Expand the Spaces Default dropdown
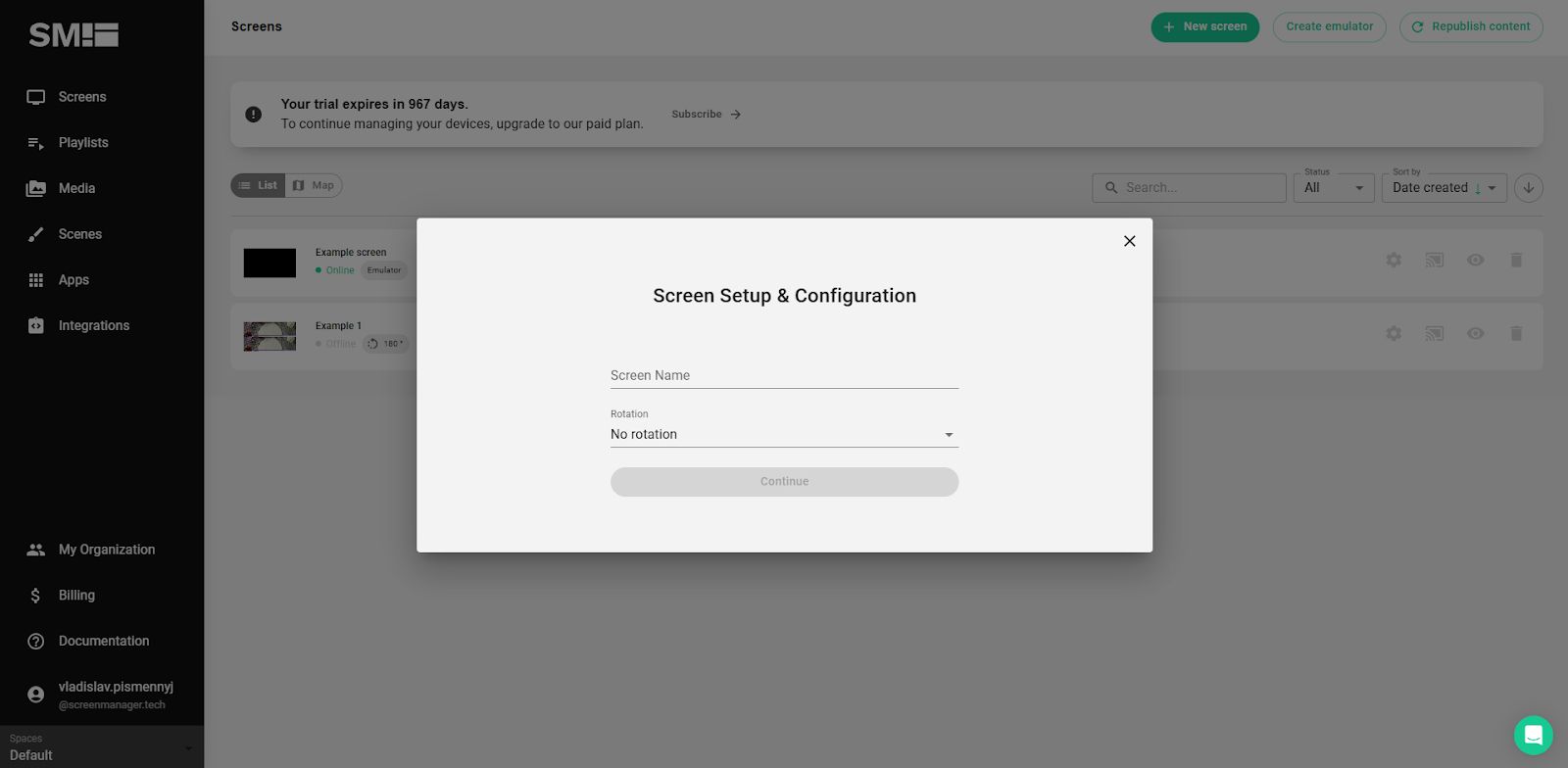Screen dimensions: 1568x768 [102, 747]
